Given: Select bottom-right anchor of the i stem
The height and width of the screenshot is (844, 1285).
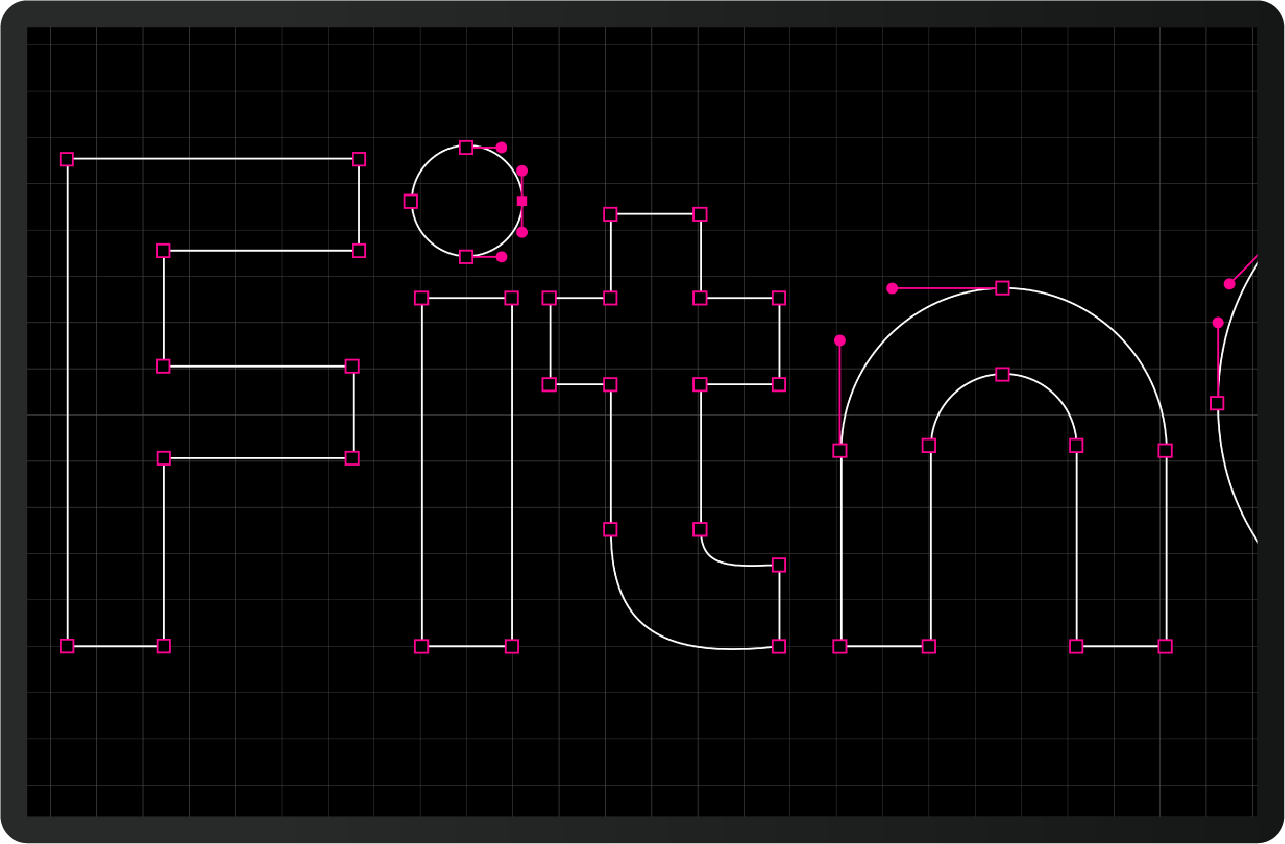Looking at the screenshot, I should [x=512, y=646].
